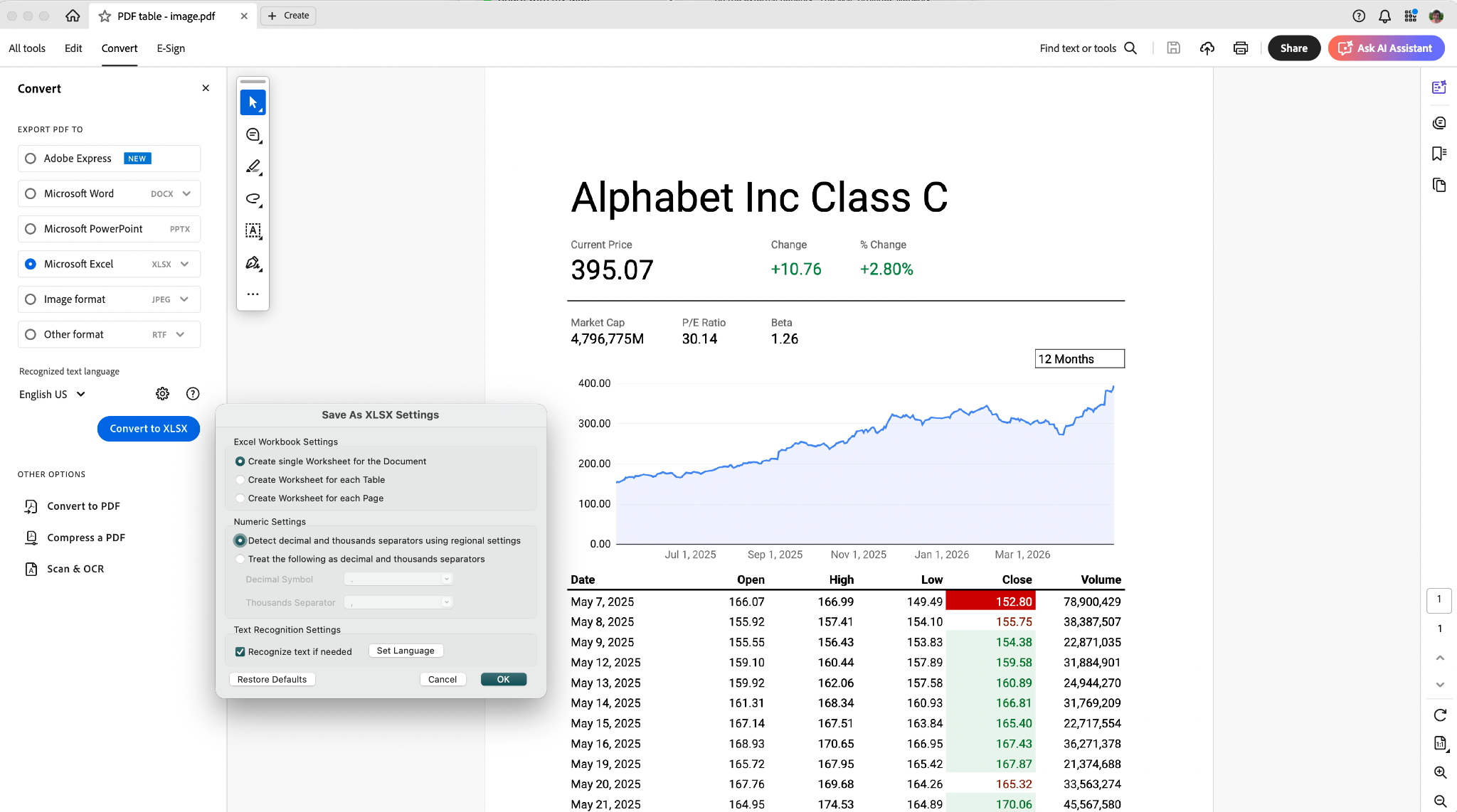Screen dimensions: 1457x812
Task: Open the Thousands Separator dropdown
Action: coord(398,602)
